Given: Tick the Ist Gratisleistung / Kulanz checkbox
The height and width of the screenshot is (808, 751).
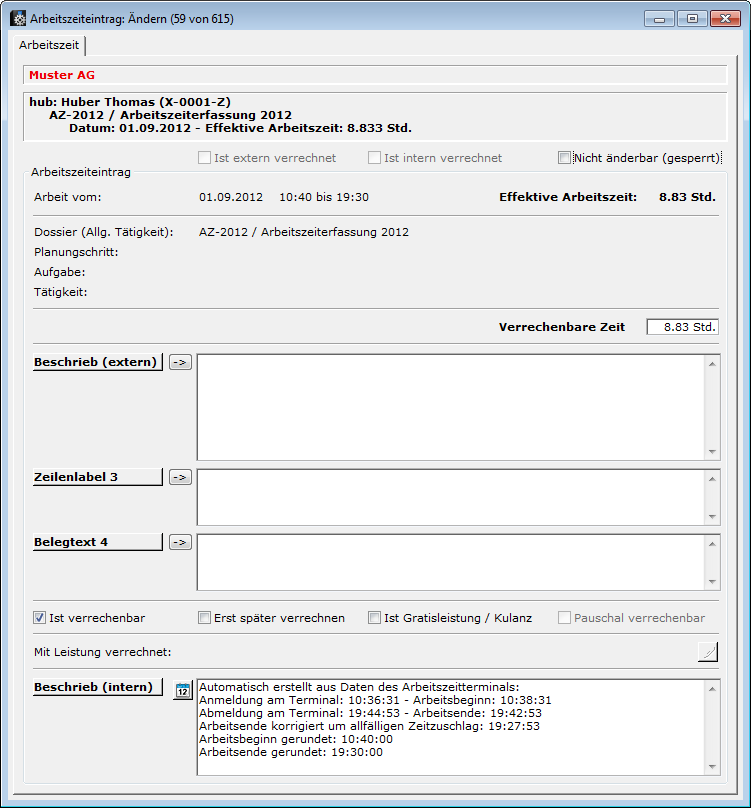Looking at the screenshot, I should coord(375,618).
